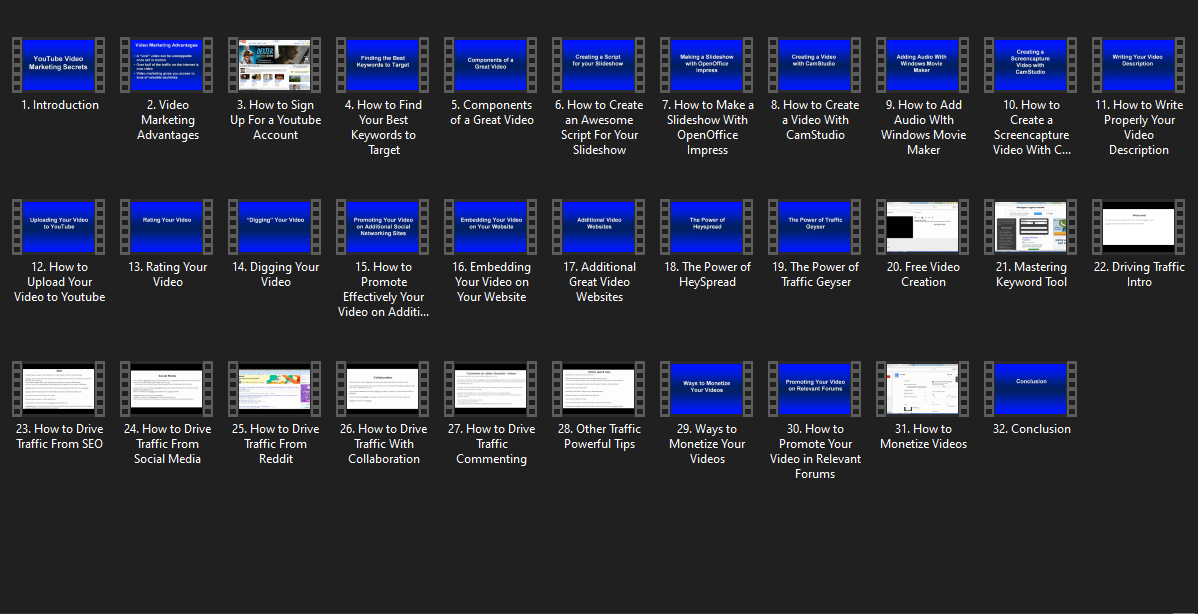This screenshot has height=614, width=1198.
Task: Click video 15 promoting on social networking sites
Action: pyautogui.click(x=384, y=227)
